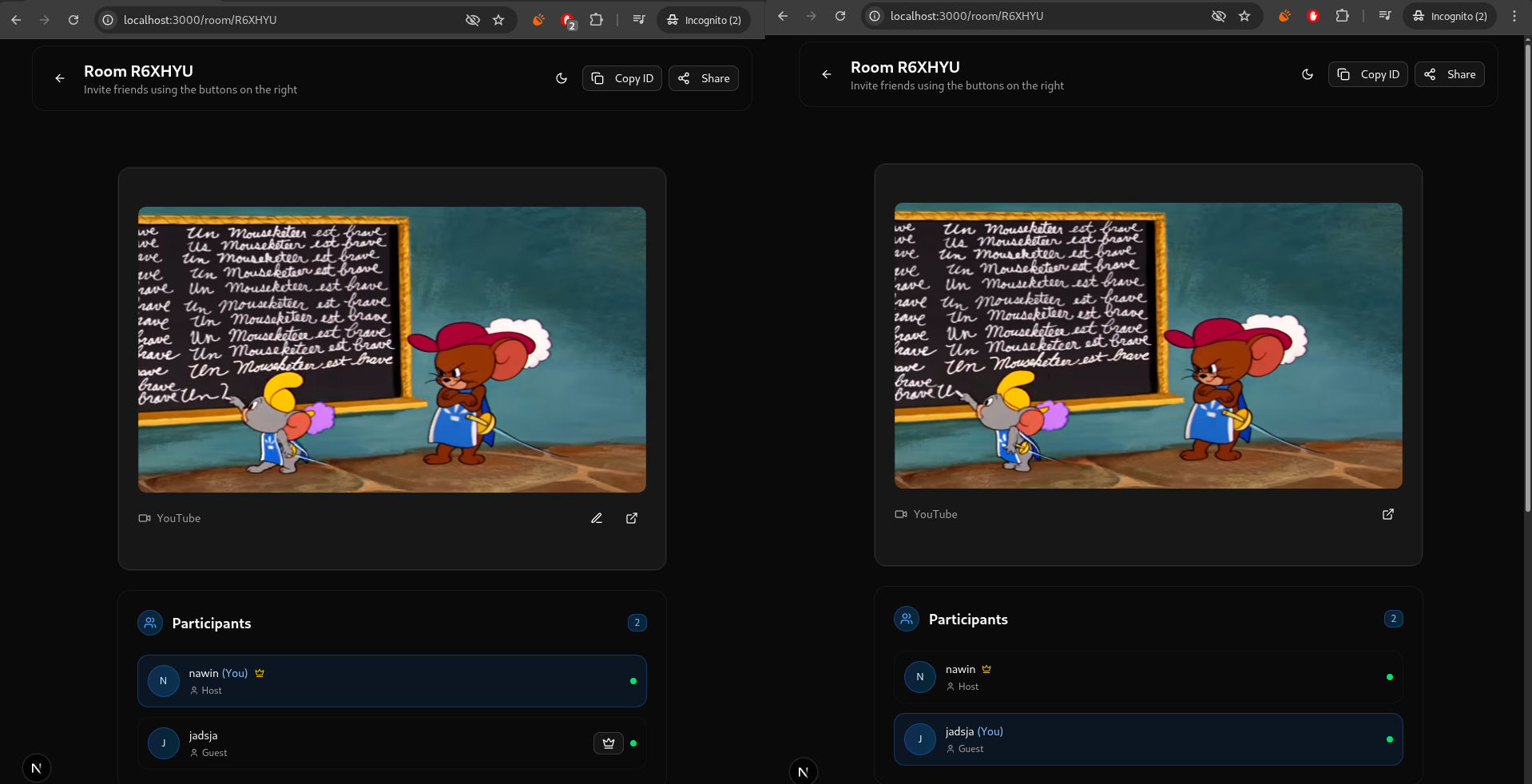This screenshot has height=784, width=1532.
Task: Select nawin (You) participant row in left window
Action: pyautogui.click(x=391, y=681)
